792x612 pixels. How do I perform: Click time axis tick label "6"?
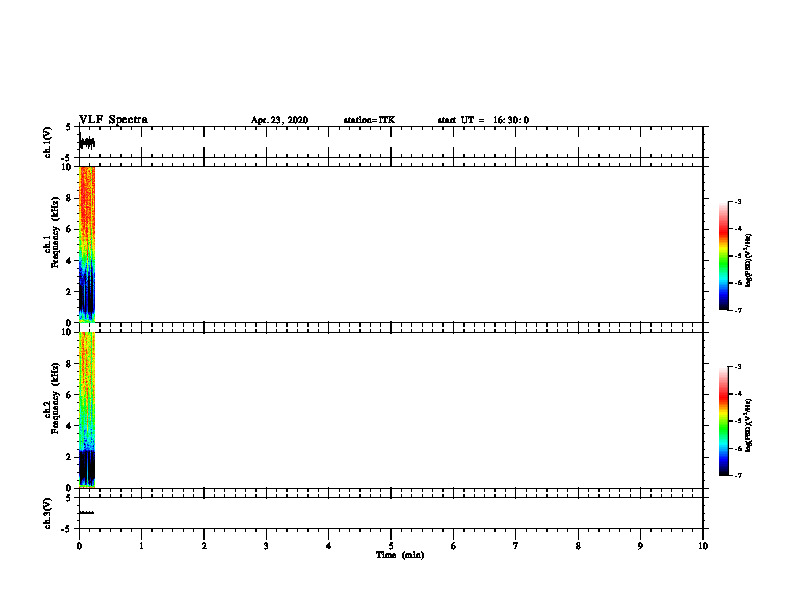454,546
